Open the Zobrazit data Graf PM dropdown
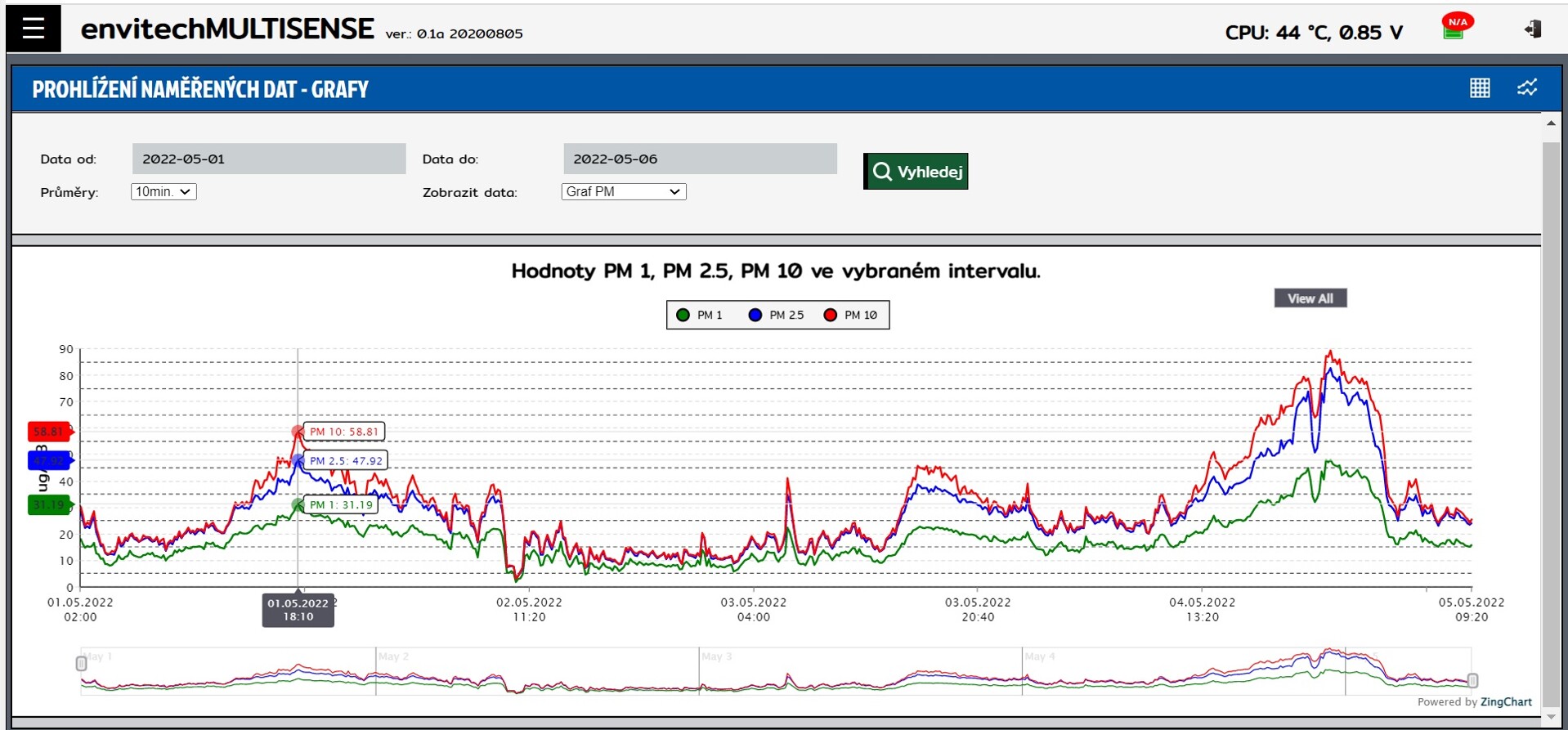Image resolution: width=1568 pixels, height=730 pixels. click(x=624, y=191)
